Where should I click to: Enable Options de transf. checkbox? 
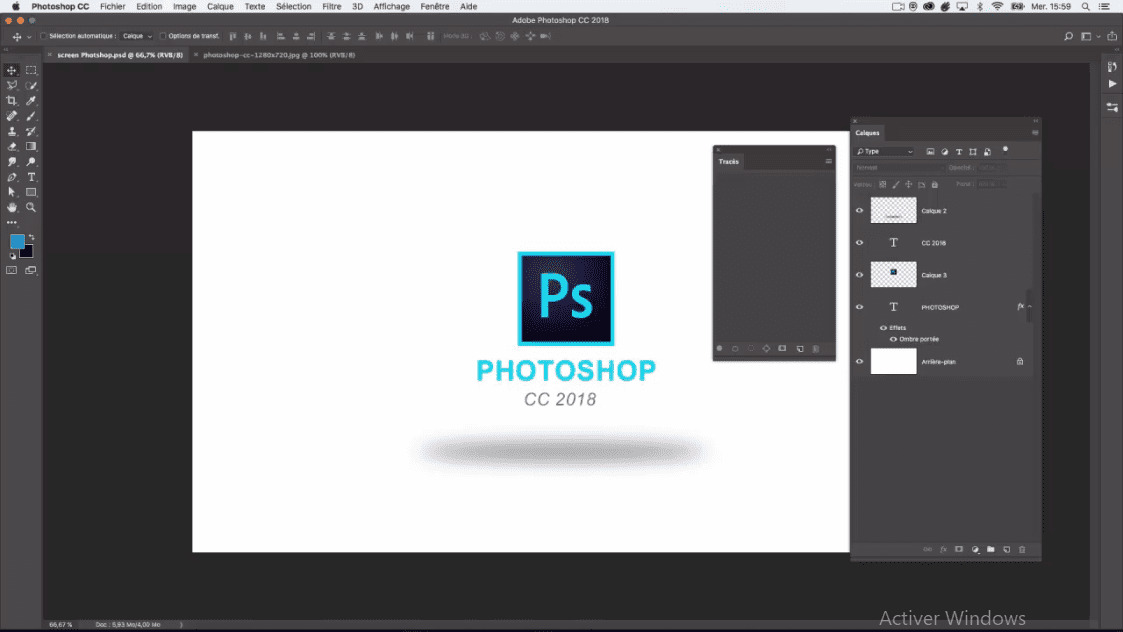163,36
